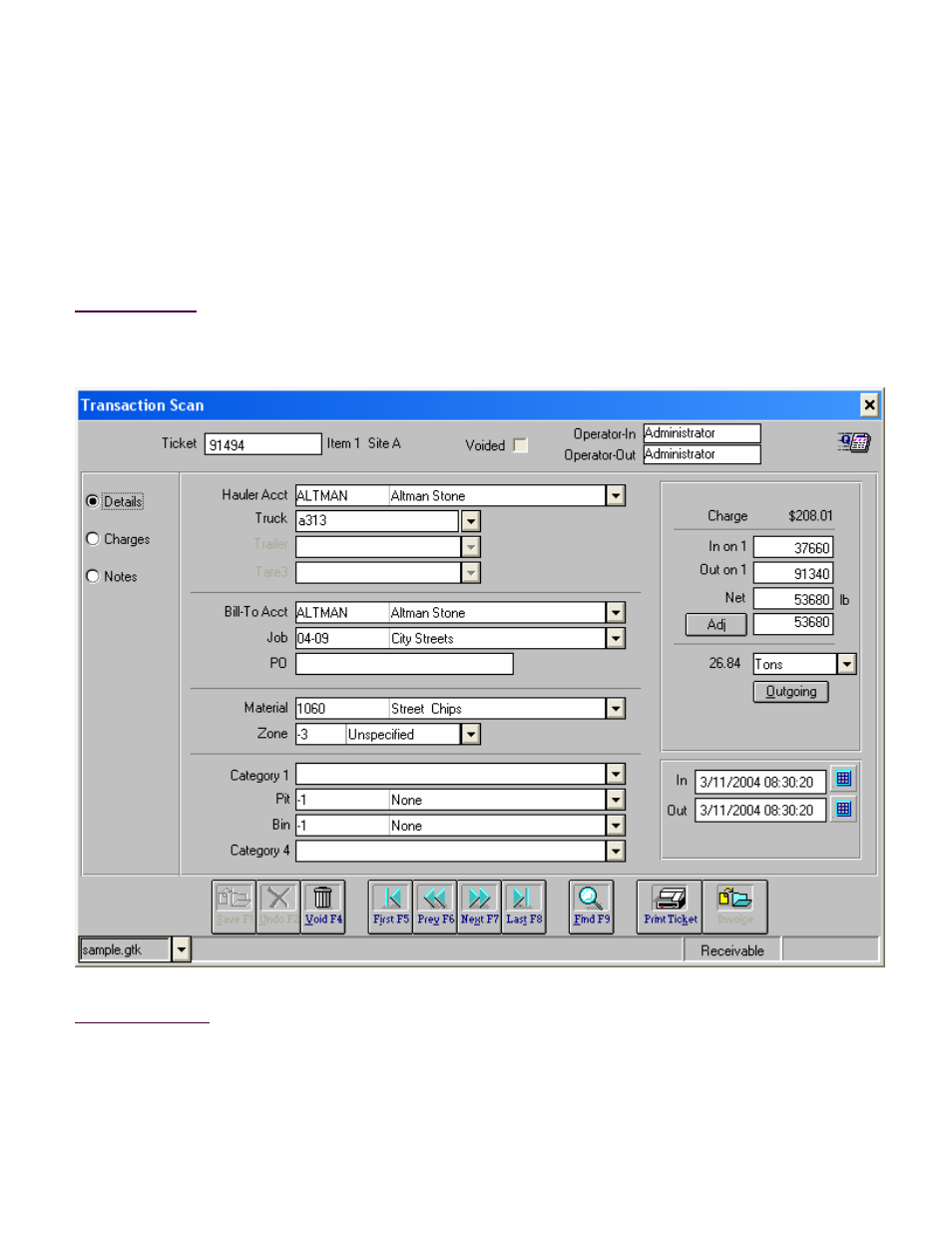Jump to last record with Last F8

[x=524, y=907]
